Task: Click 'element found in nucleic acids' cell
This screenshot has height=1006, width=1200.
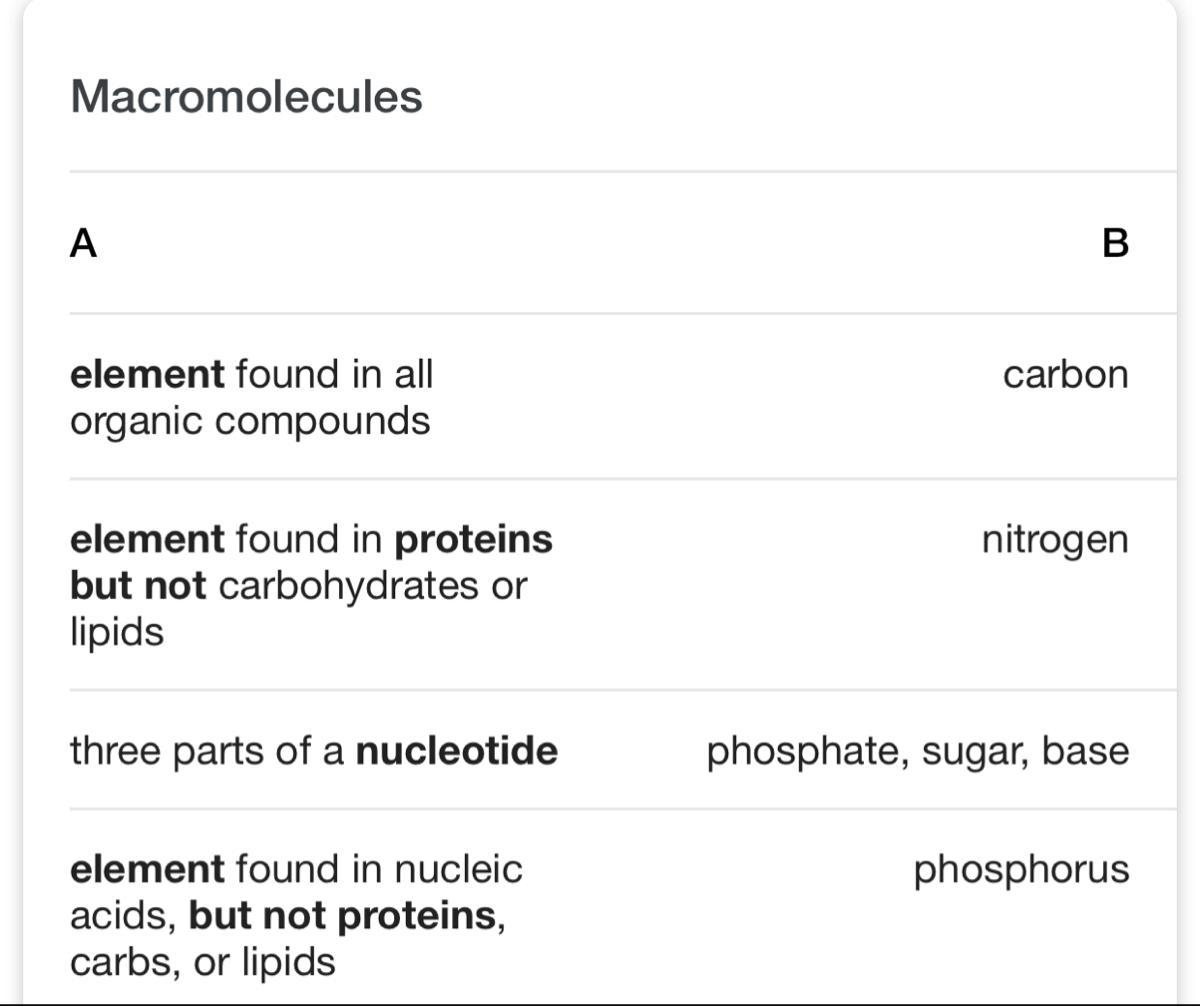Action: coord(296,915)
